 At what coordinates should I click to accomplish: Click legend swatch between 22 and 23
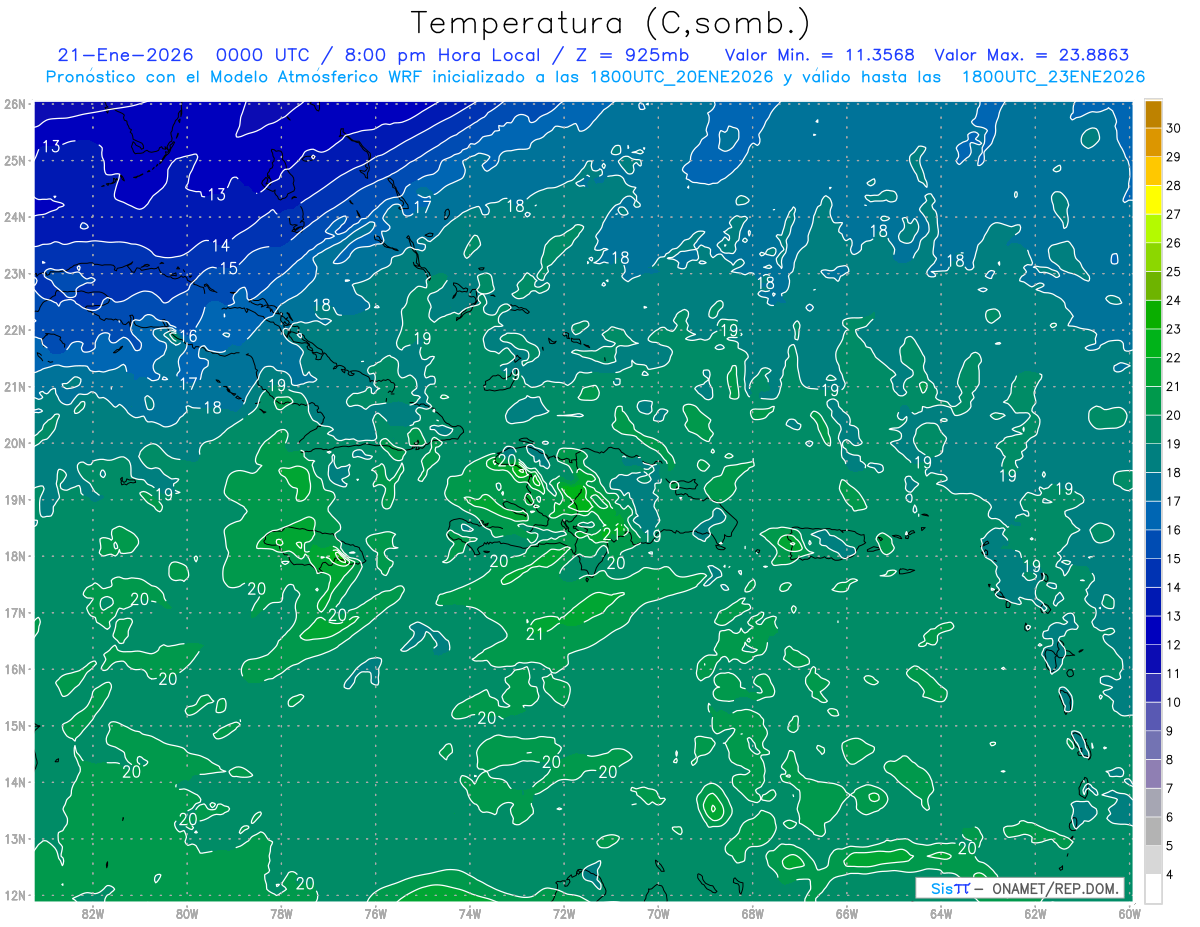tap(1153, 343)
